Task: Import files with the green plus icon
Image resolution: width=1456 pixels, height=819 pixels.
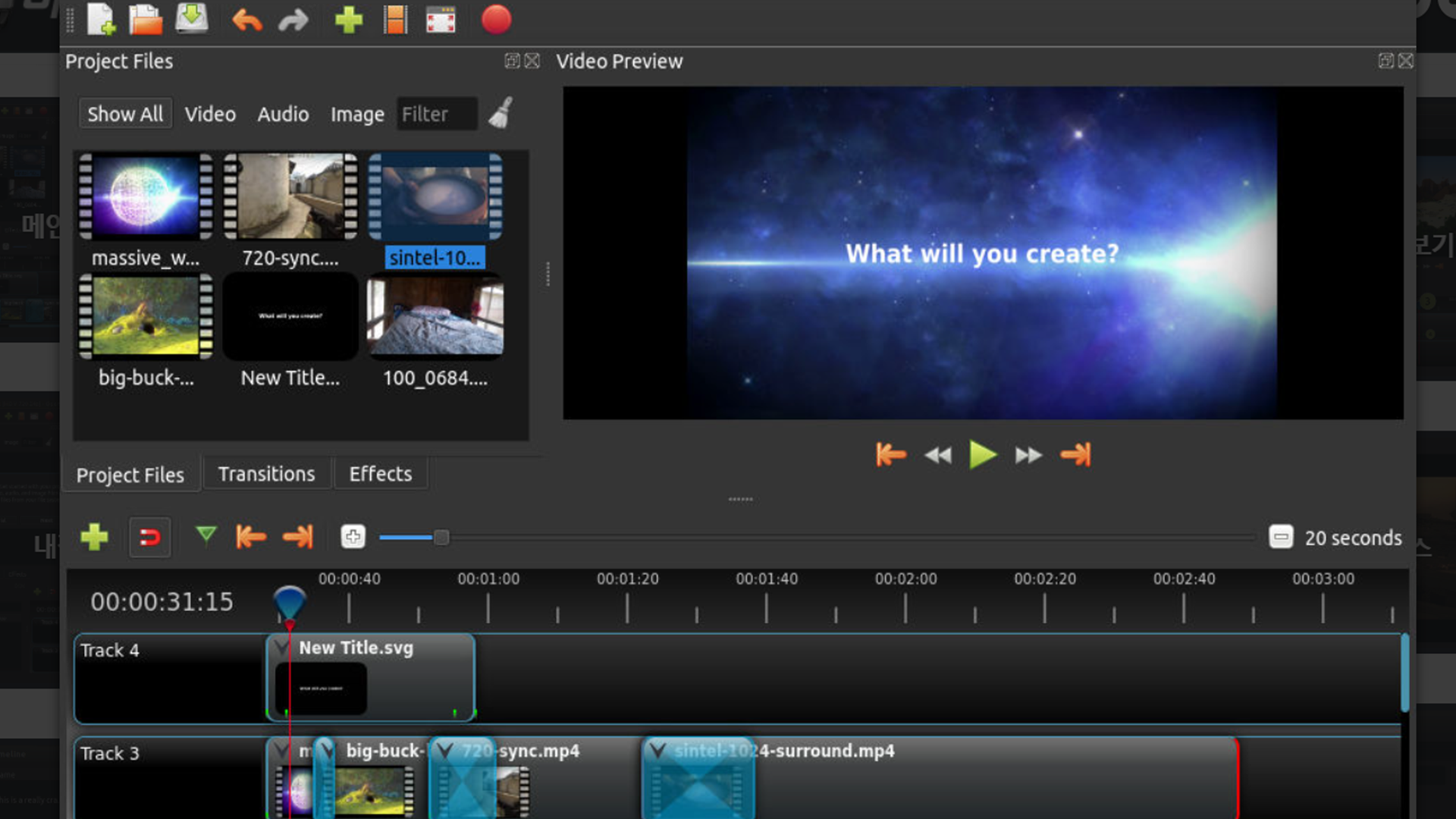Action: (x=349, y=20)
